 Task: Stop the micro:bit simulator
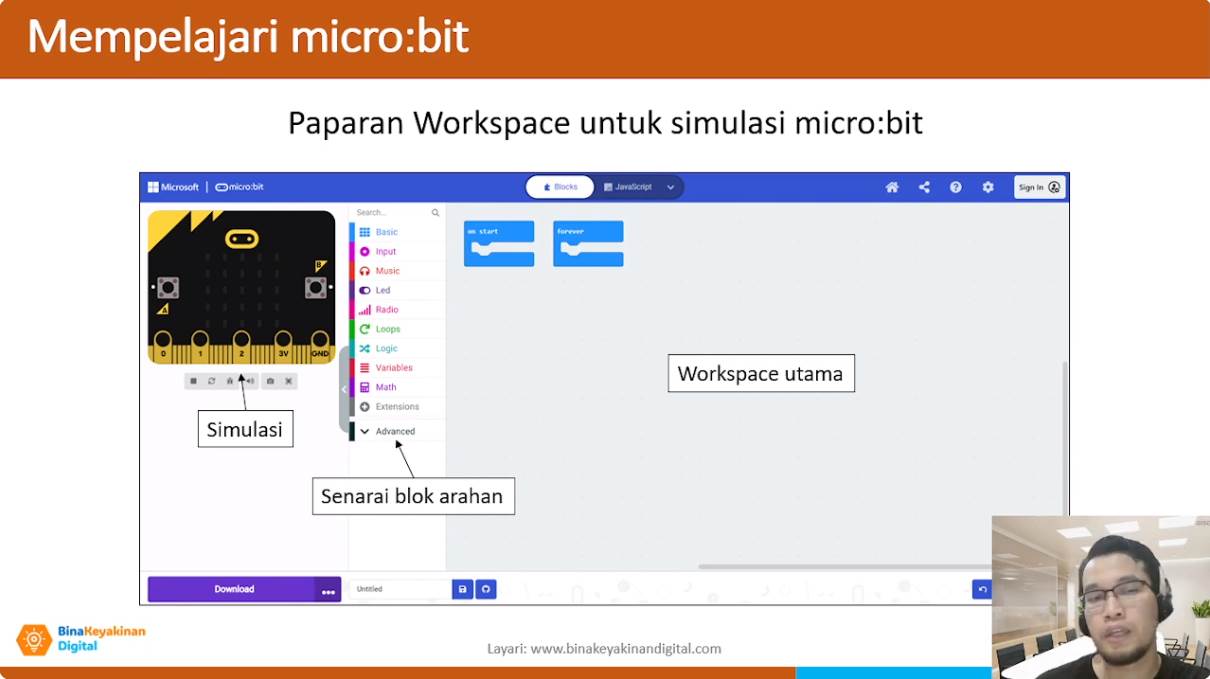point(193,381)
